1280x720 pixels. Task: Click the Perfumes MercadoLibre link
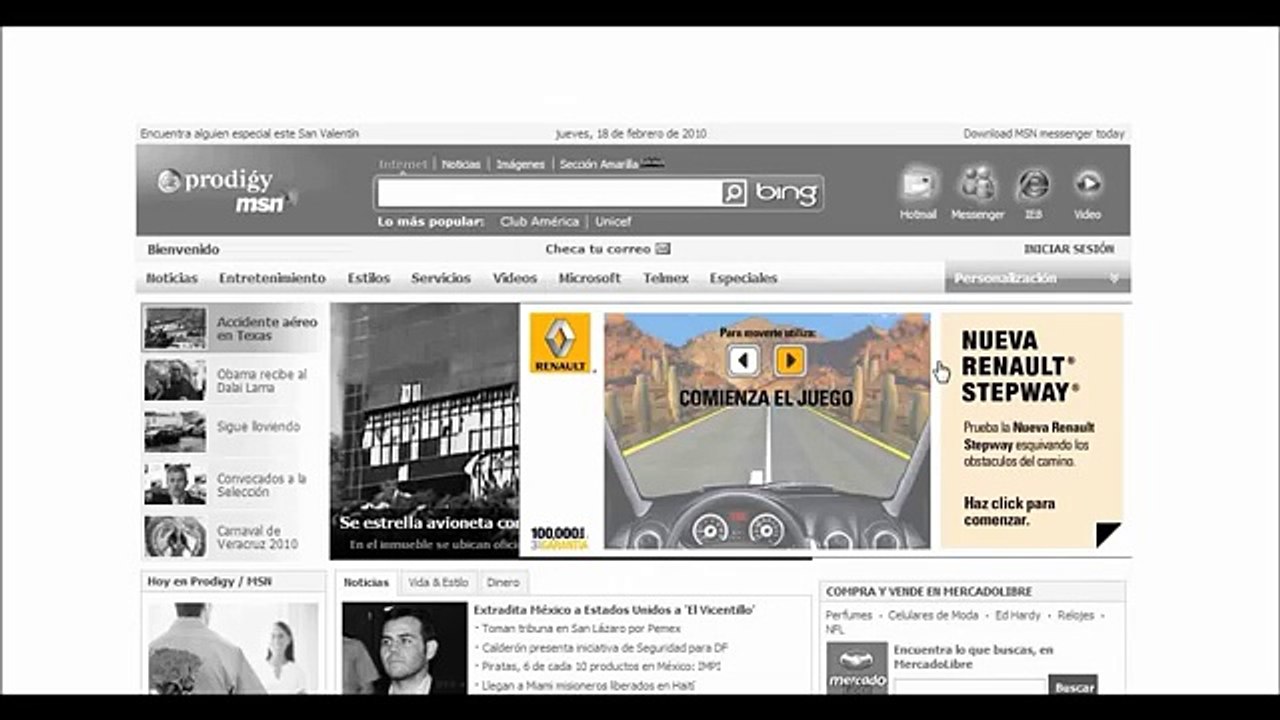849,615
